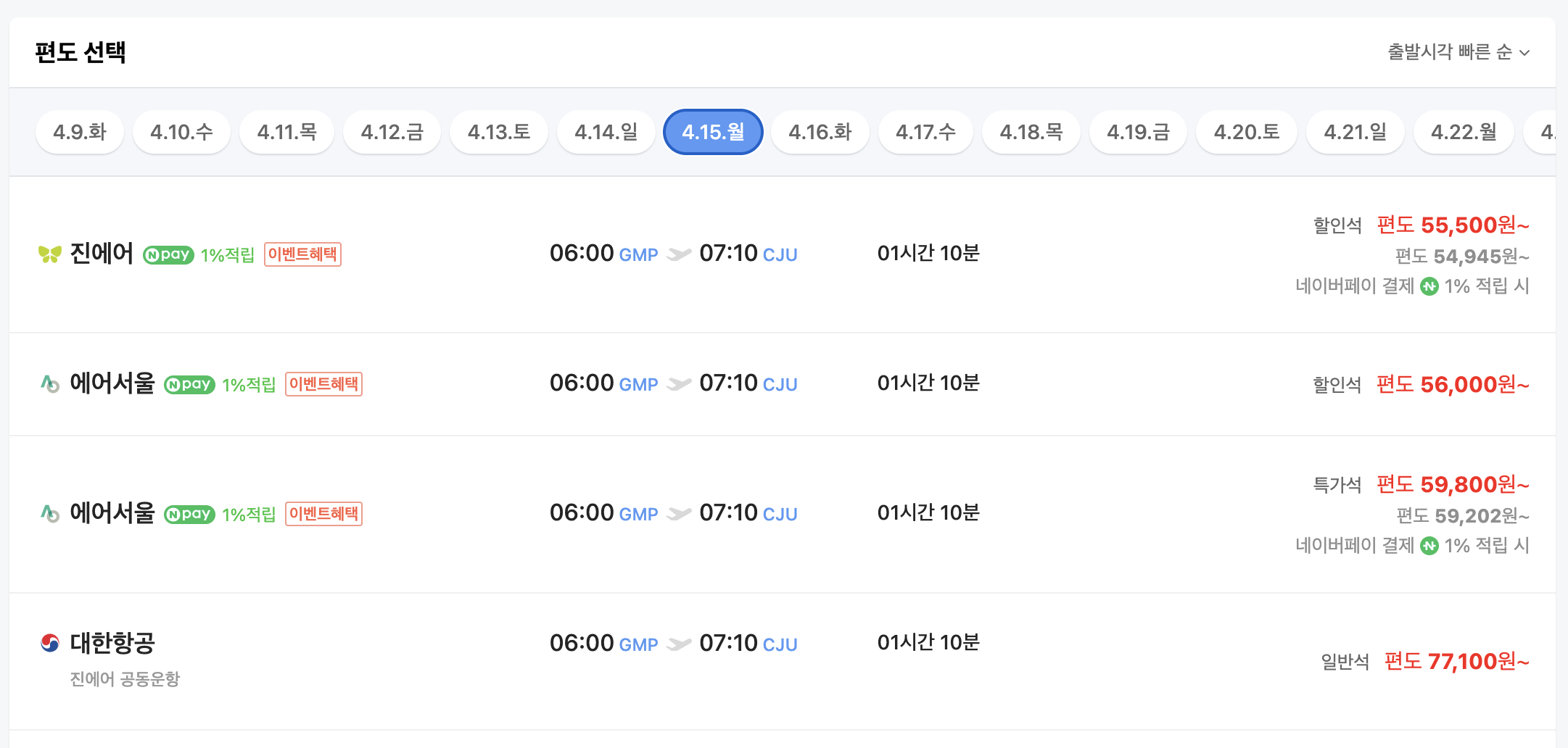
Task: Select the 4.13.토 date tab
Action: click(x=499, y=132)
